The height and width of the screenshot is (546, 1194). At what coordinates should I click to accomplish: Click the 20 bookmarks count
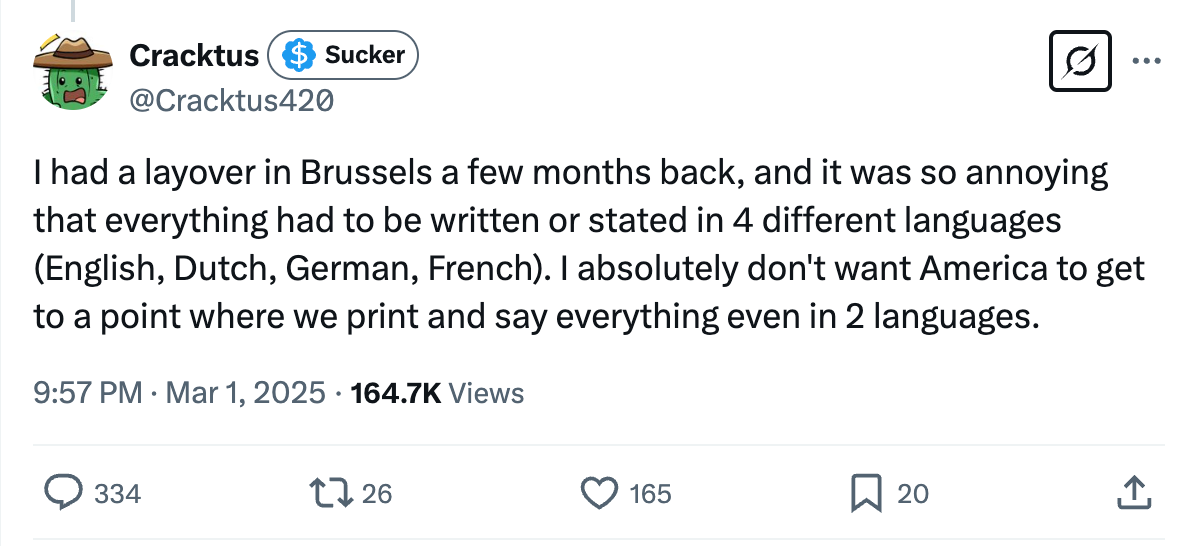click(912, 493)
